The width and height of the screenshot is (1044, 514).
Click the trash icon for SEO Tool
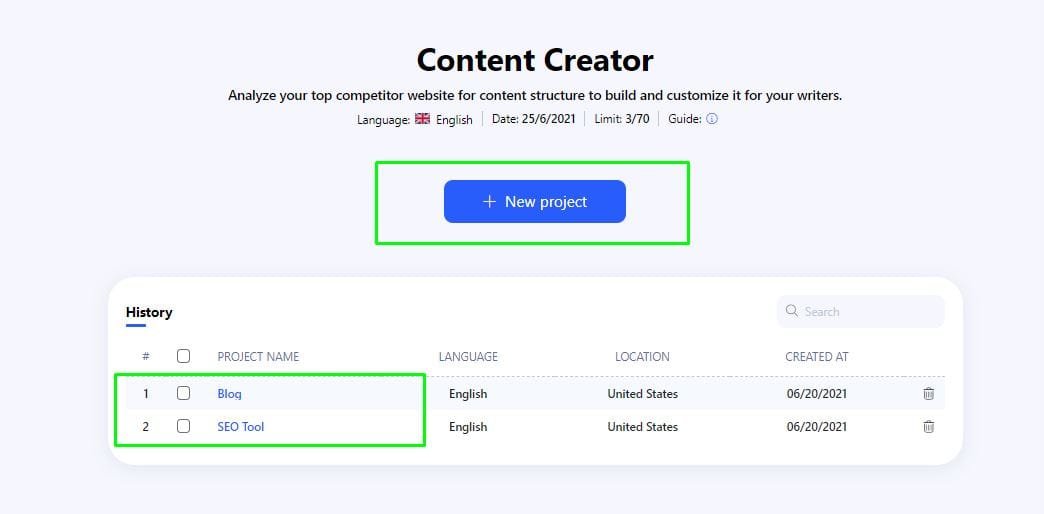(x=928, y=427)
